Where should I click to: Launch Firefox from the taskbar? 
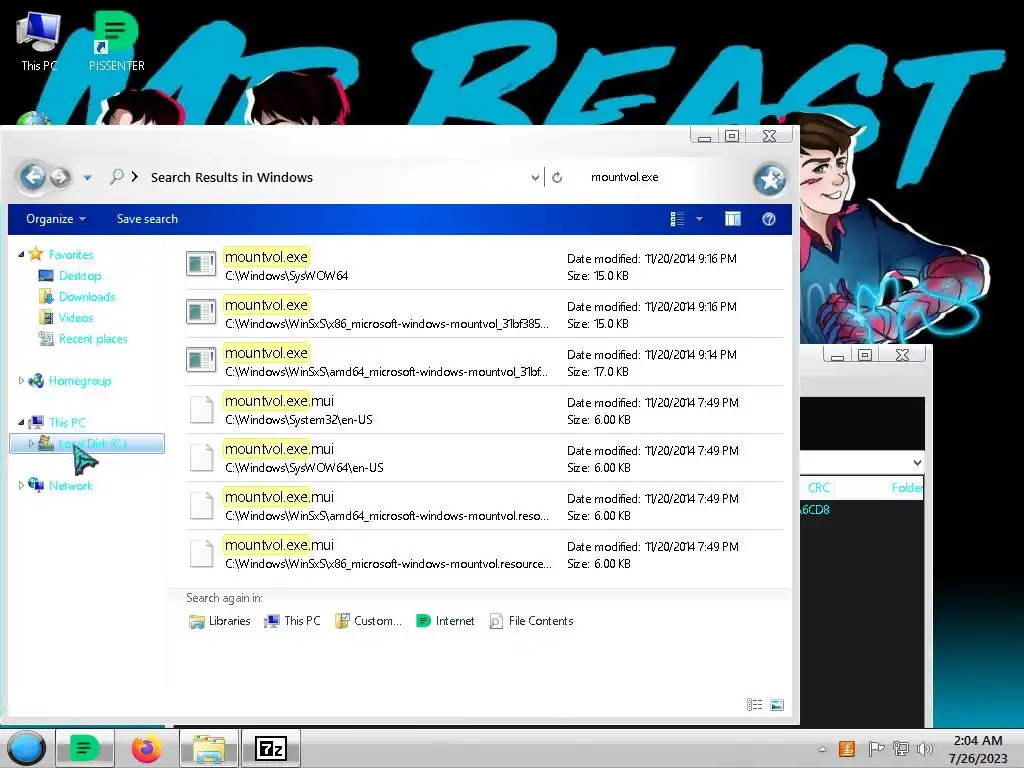(x=146, y=748)
